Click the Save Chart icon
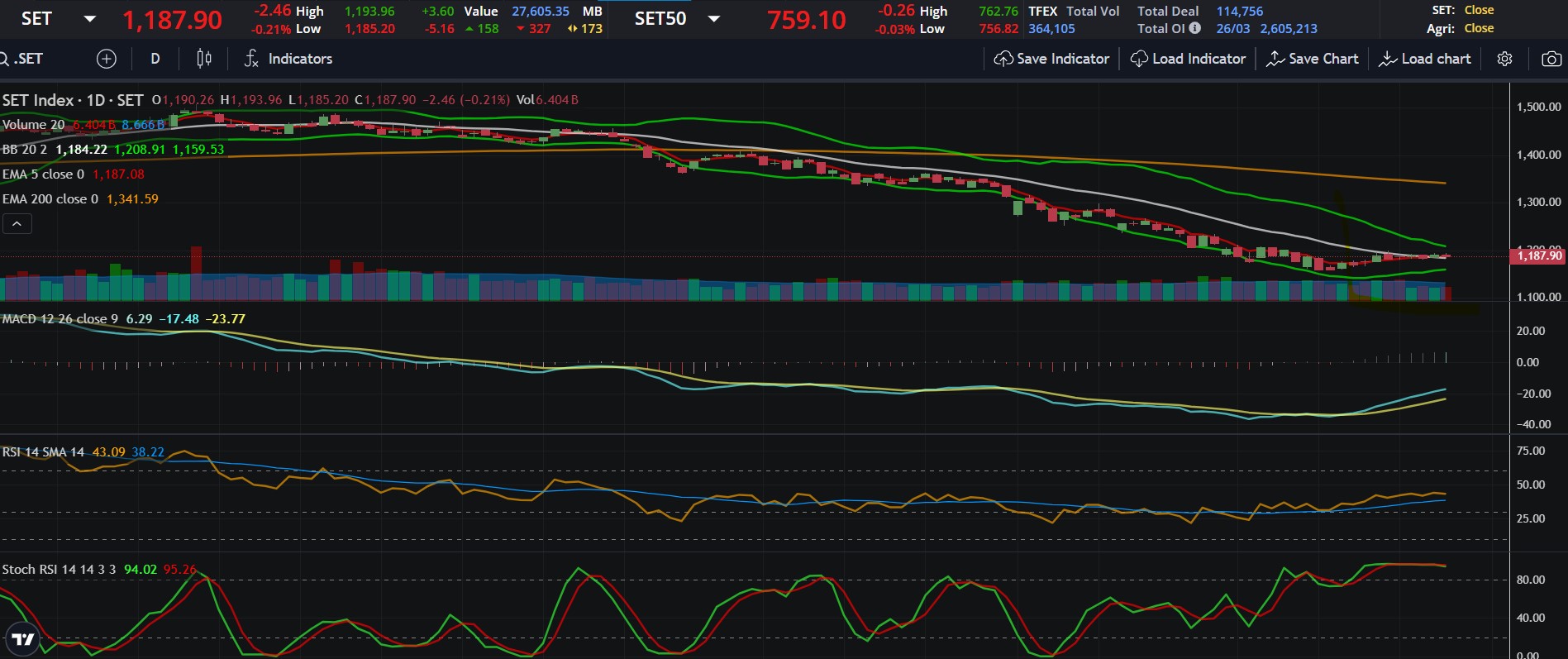The width and height of the screenshot is (1568, 659). (x=1275, y=59)
